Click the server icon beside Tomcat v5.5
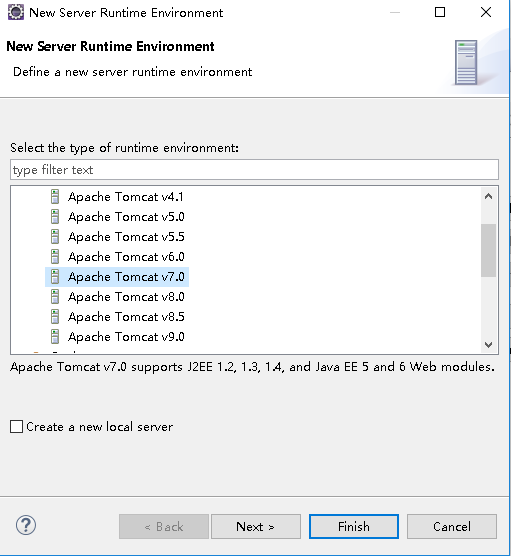Viewport: 511px width, 556px height. (55, 237)
